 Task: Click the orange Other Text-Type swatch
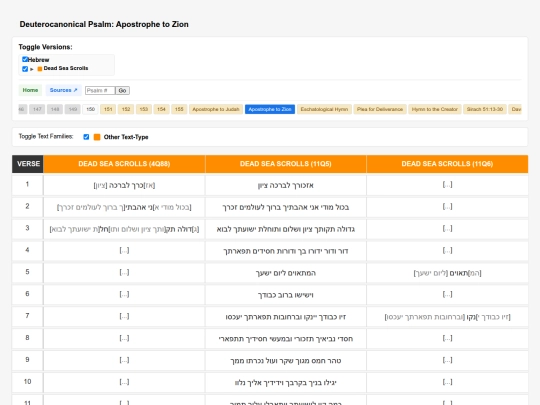pos(97,137)
